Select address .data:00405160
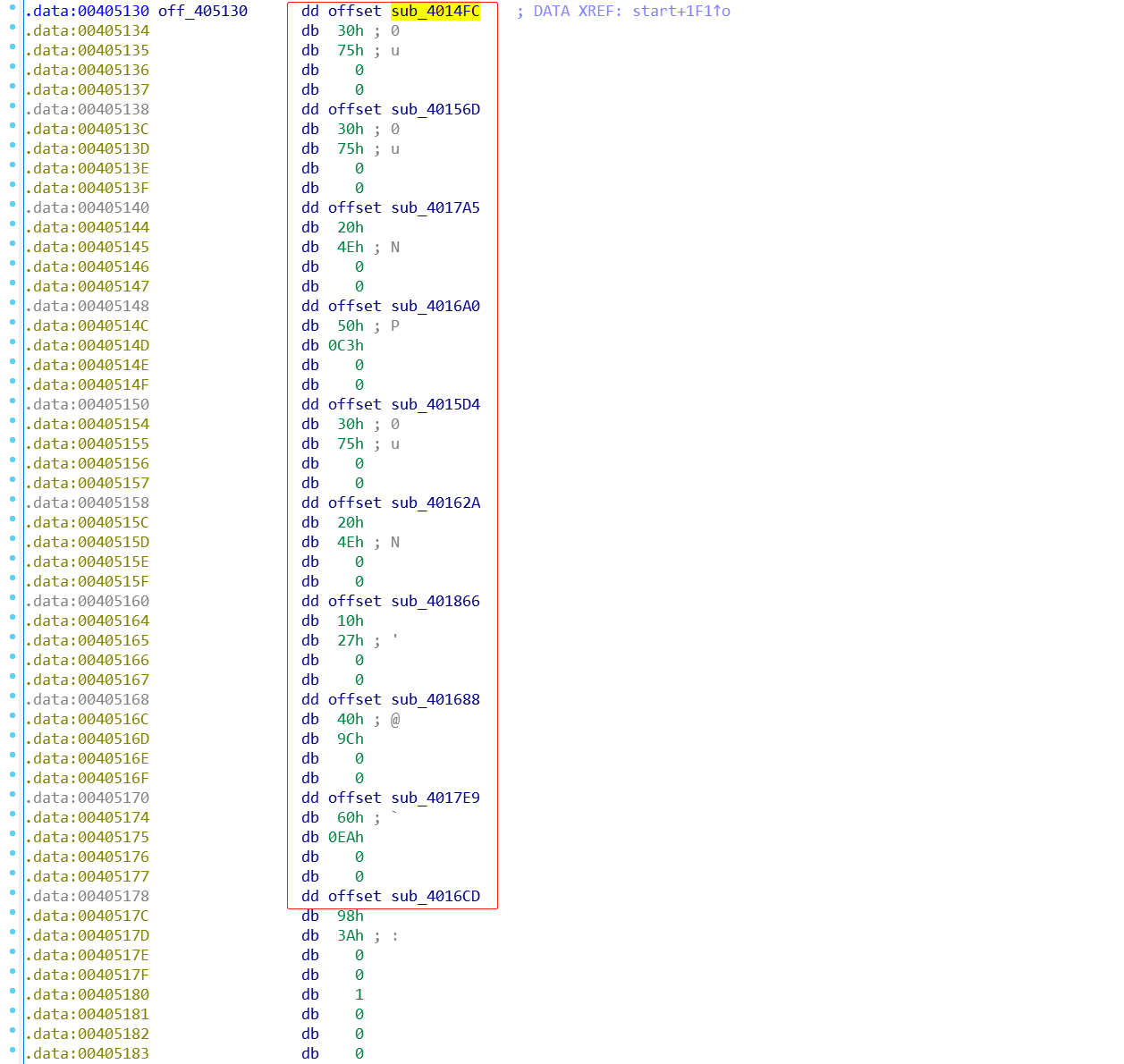Image resolution: width=1124 pixels, height=1064 pixels. point(87,601)
